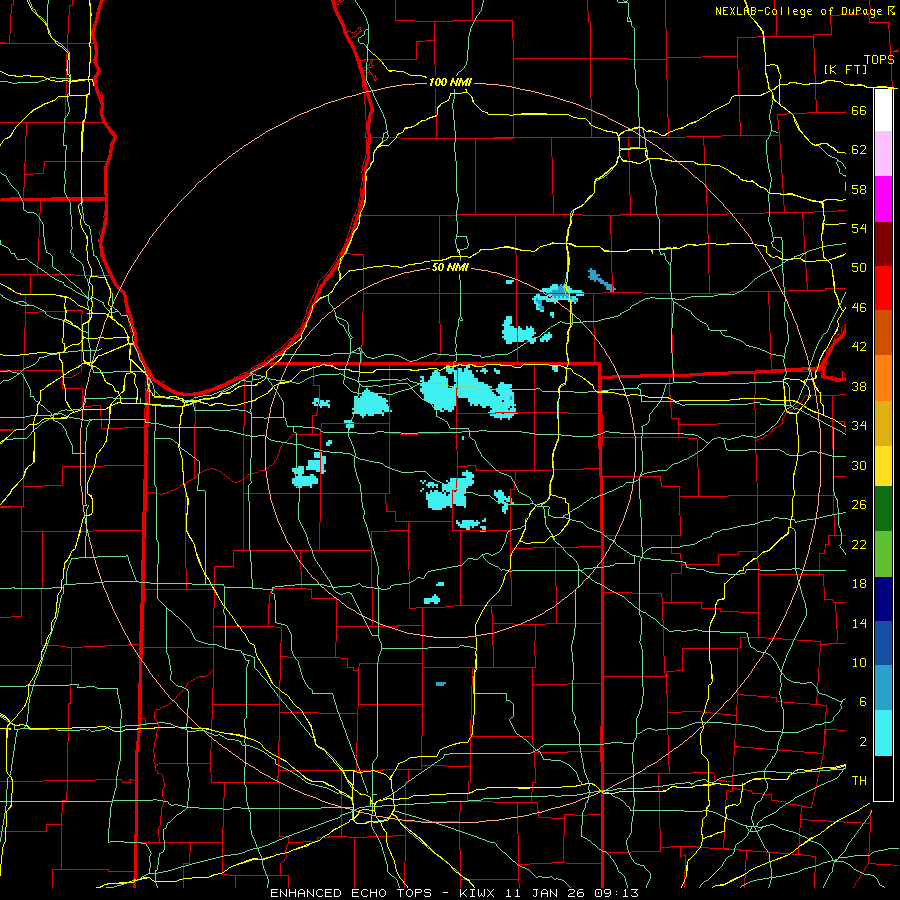
Task: Select the navy blue legend swatch
Action: (883, 598)
